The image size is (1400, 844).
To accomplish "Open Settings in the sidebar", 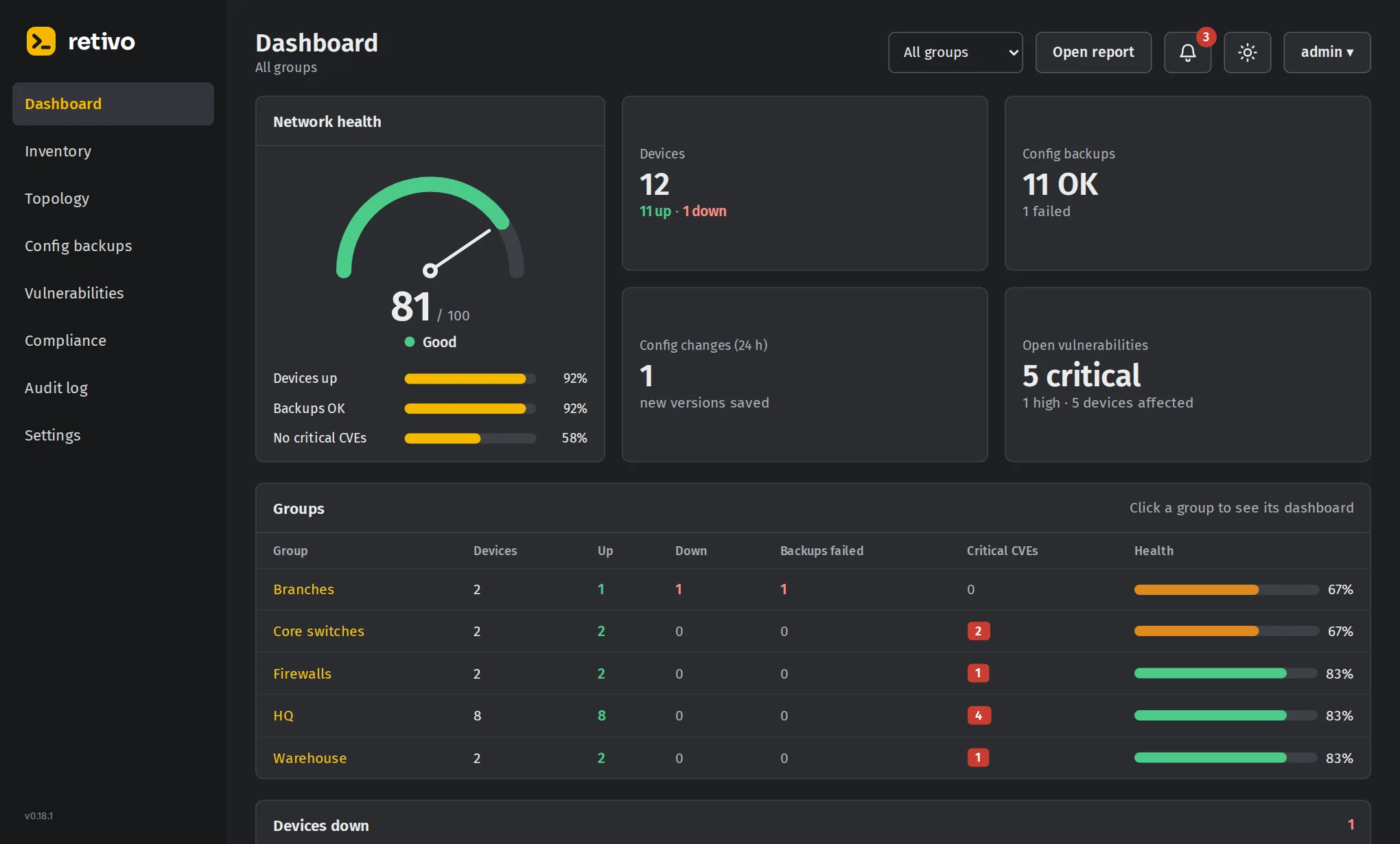I will click(113, 435).
